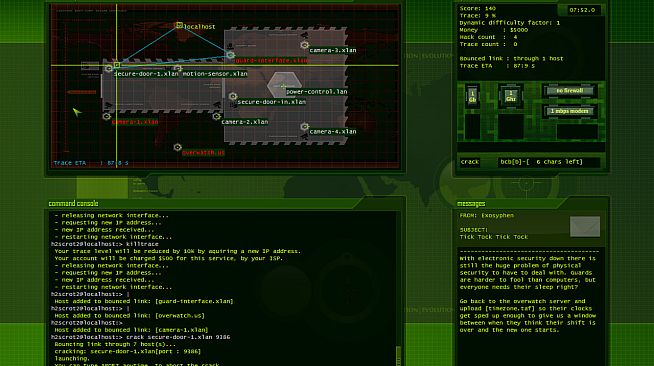Click the 'camera-1.xlan' red label on map

(135, 122)
